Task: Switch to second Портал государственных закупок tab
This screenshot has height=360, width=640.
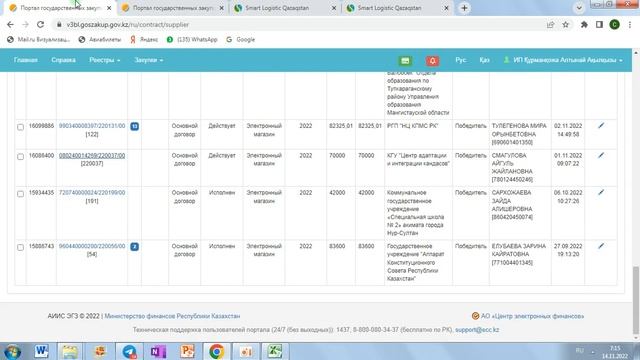Action: click(x=173, y=8)
